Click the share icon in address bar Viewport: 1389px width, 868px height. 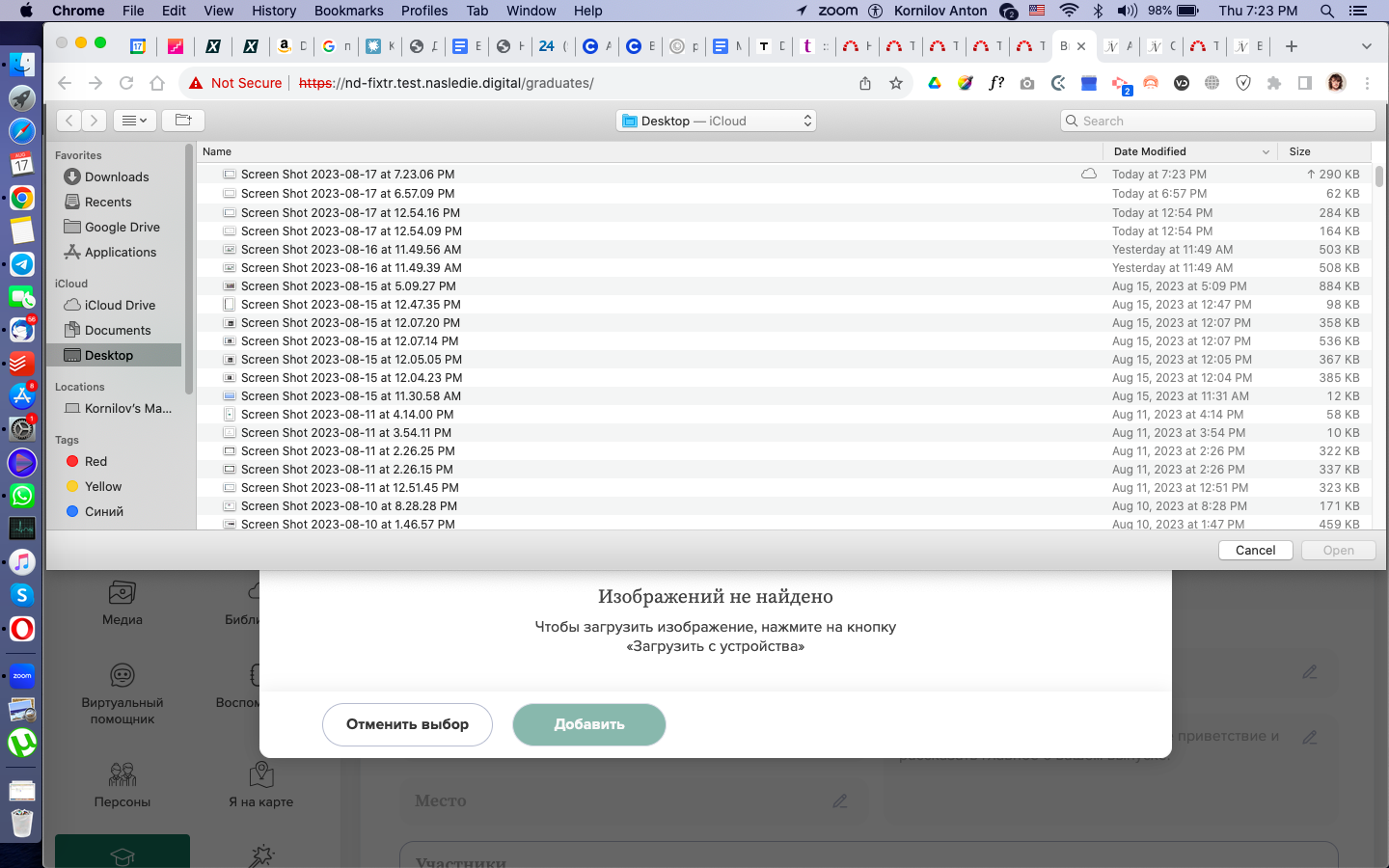[x=865, y=83]
